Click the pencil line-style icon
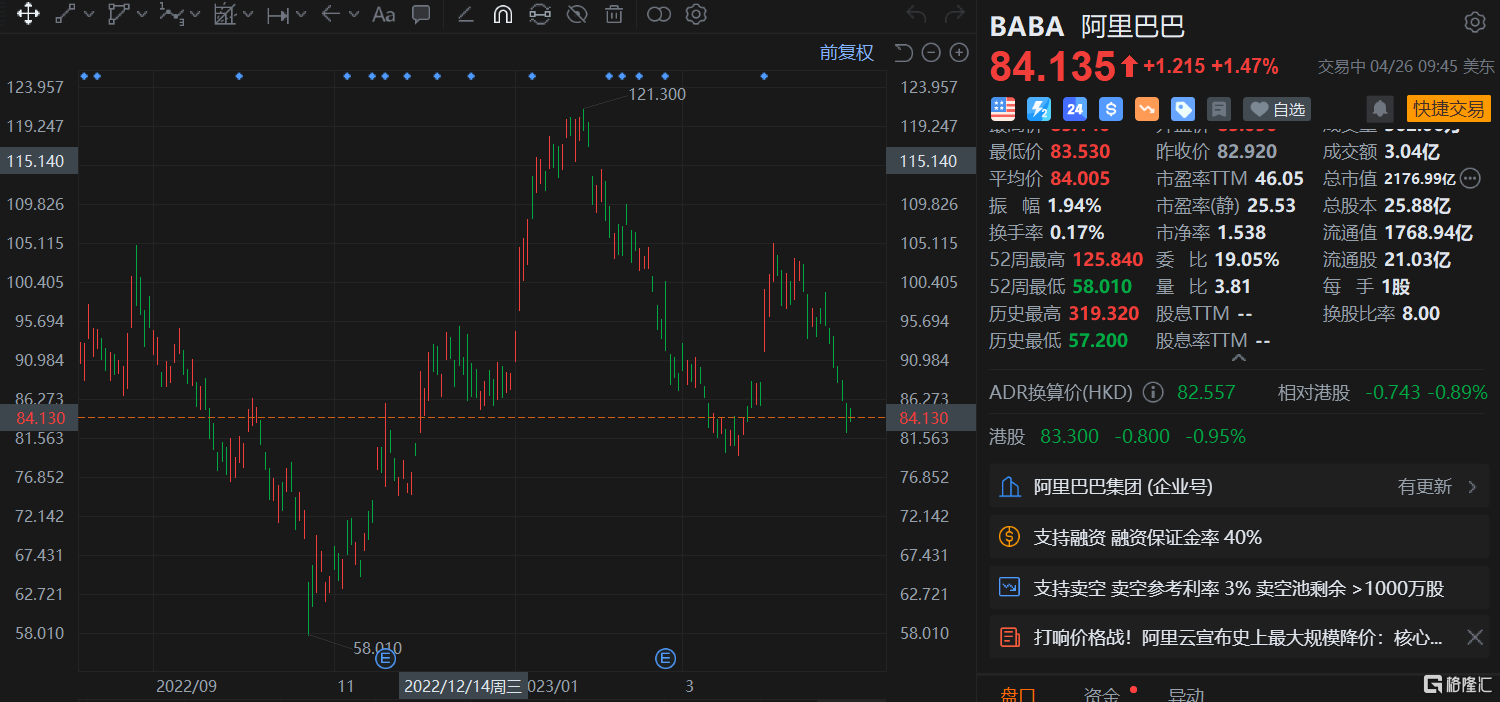 pos(465,14)
